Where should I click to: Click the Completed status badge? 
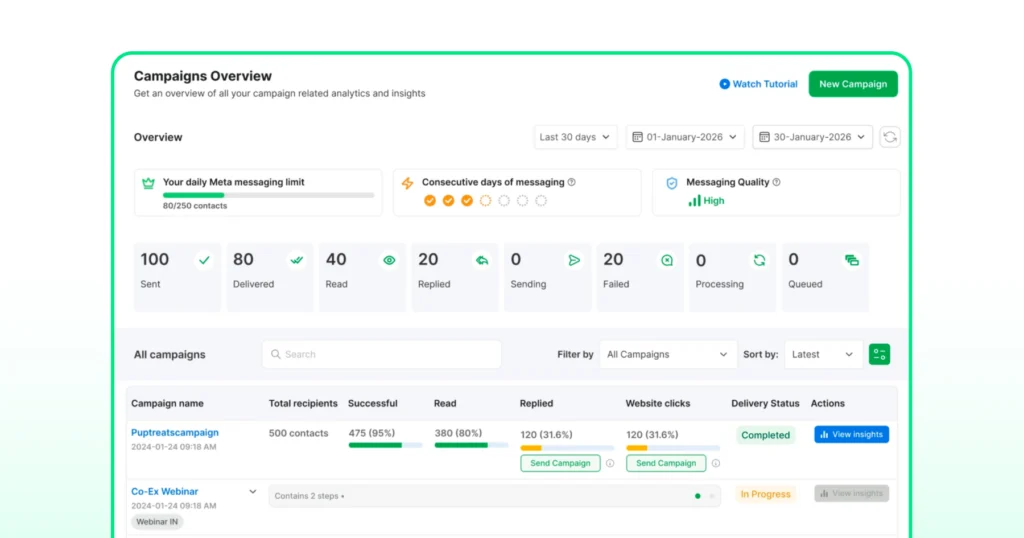765,435
